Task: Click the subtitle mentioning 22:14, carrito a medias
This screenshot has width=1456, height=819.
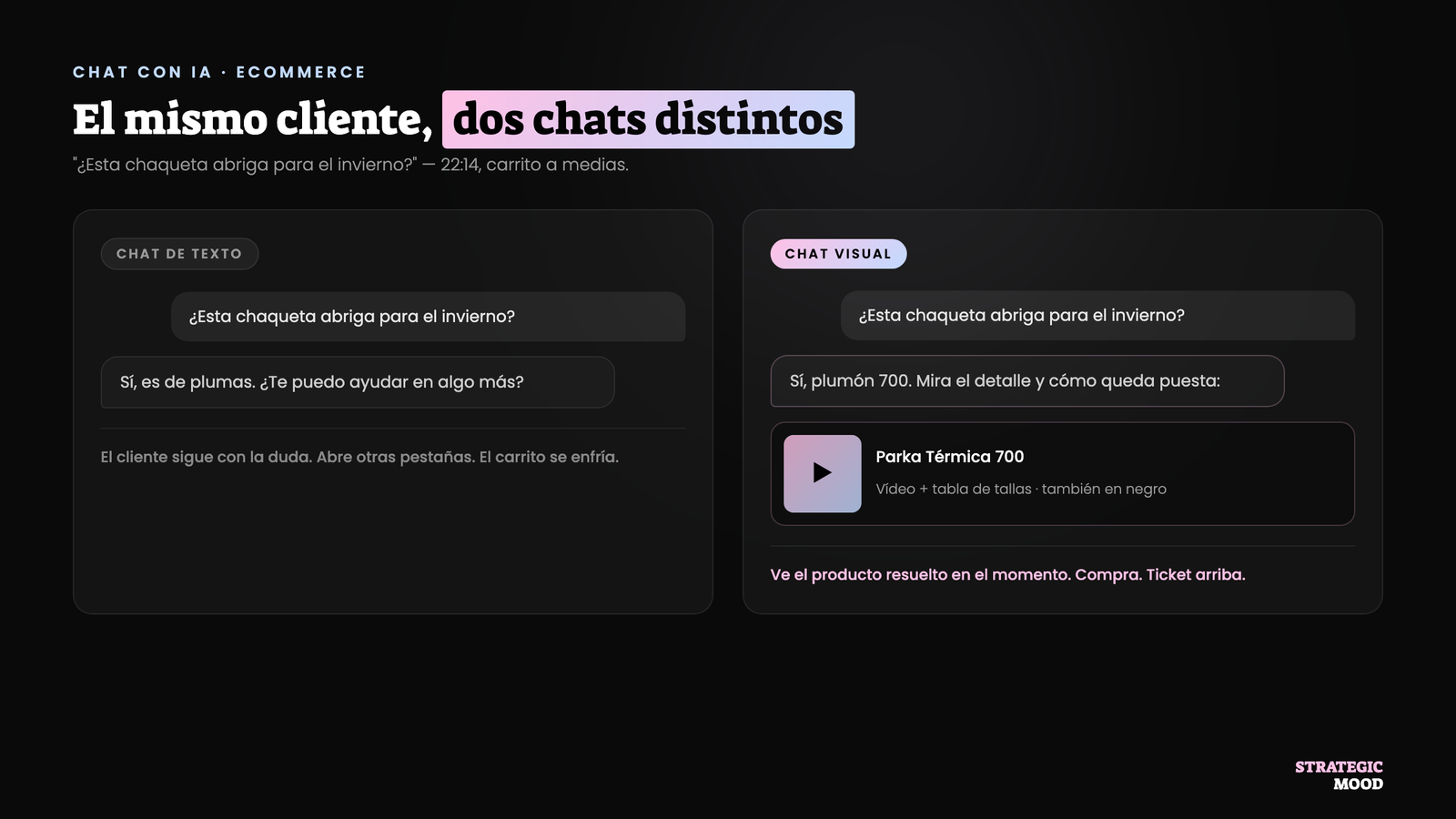Action: coord(350,165)
